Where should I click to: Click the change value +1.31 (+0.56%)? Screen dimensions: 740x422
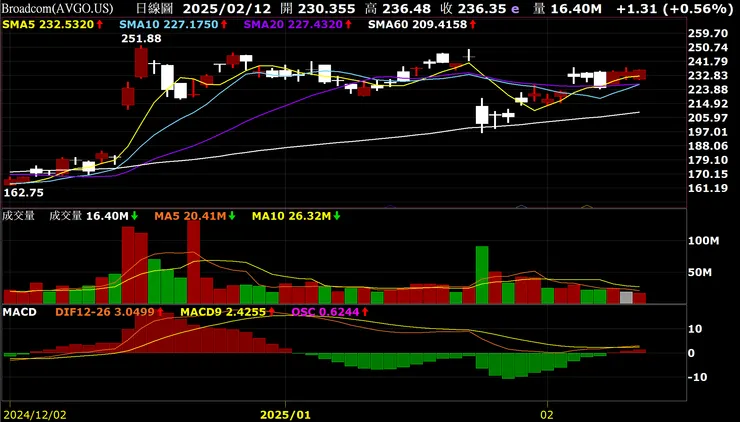click(674, 8)
